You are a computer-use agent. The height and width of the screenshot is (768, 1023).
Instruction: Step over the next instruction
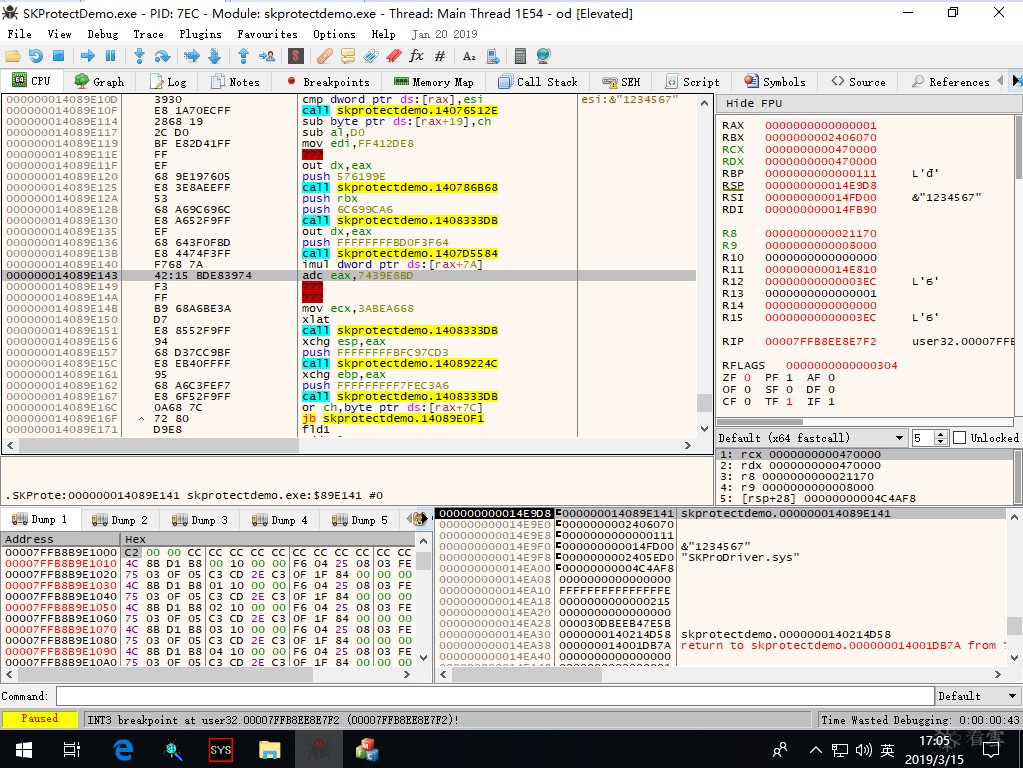162,57
